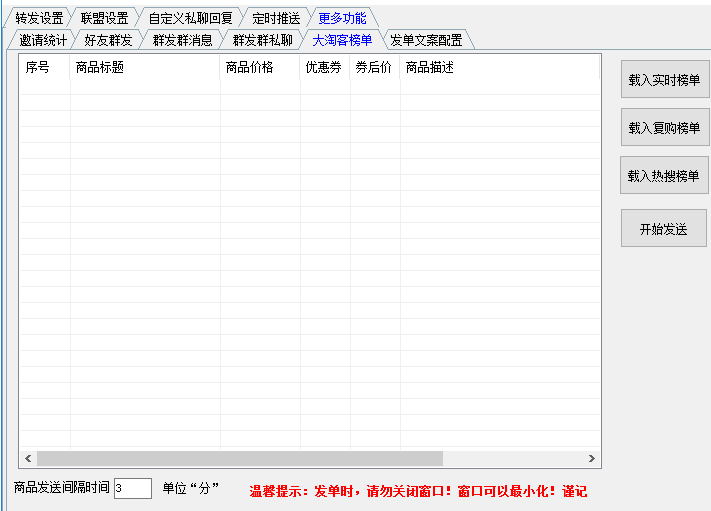
Task: Click the 商品价格 column header
Action: point(260,67)
